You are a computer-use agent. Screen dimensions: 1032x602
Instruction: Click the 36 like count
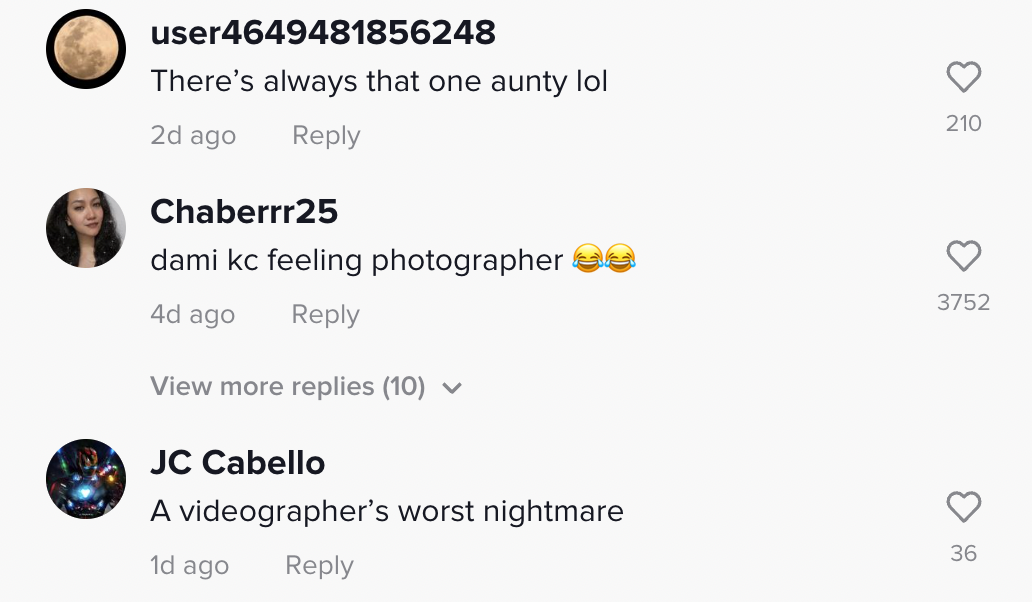click(963, 553)
